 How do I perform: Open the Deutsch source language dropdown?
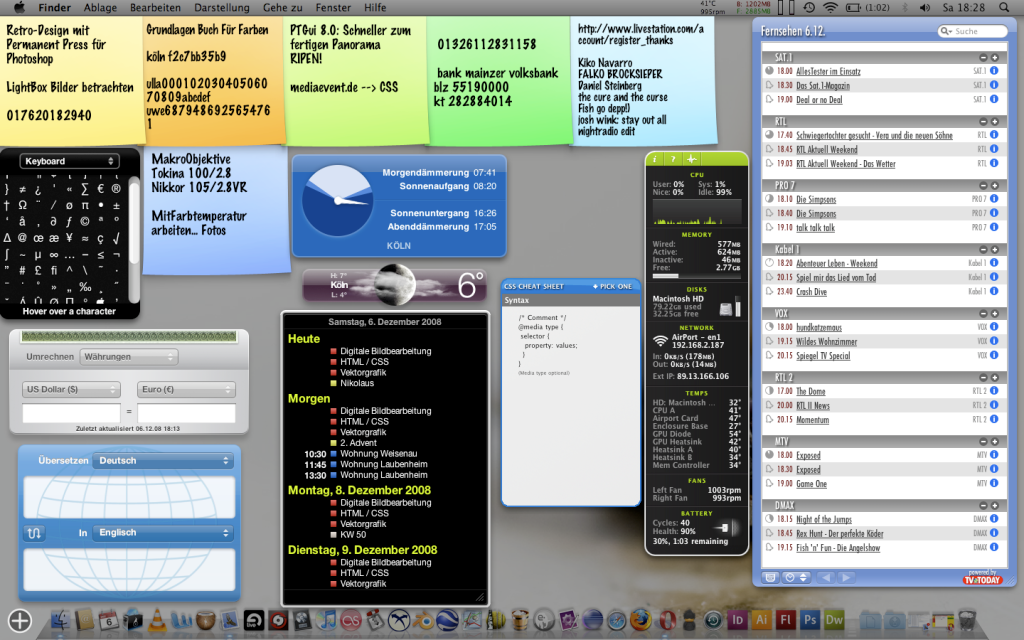[x=163, y=461]
